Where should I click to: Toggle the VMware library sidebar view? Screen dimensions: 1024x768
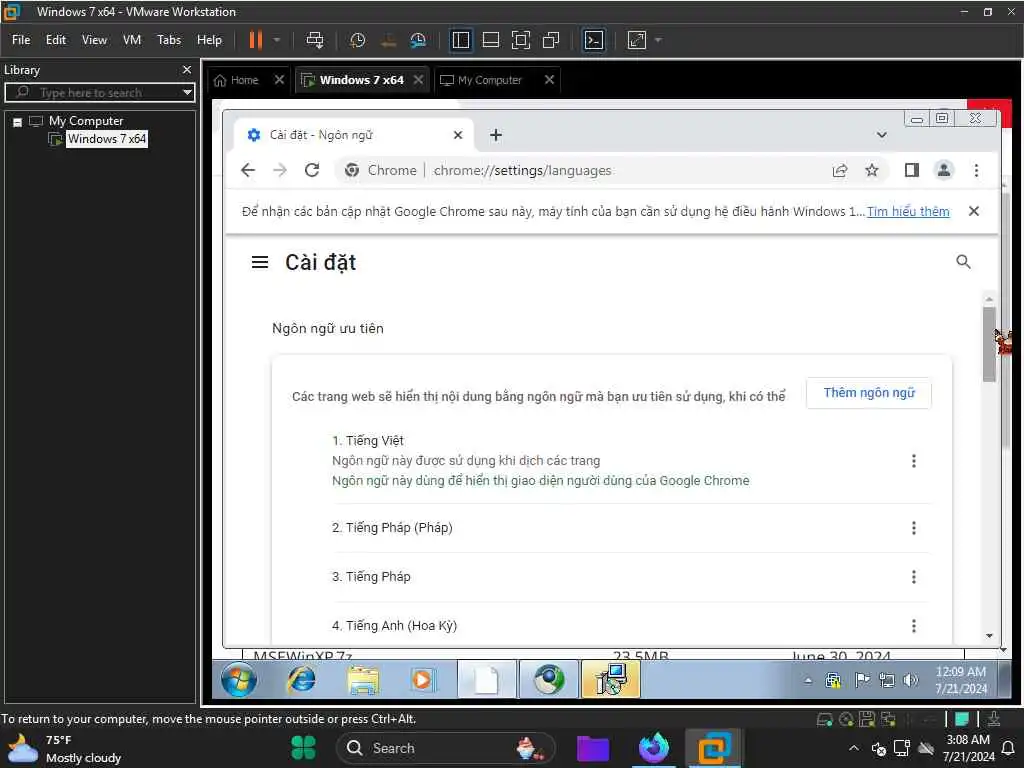click(x=460, y=40)
